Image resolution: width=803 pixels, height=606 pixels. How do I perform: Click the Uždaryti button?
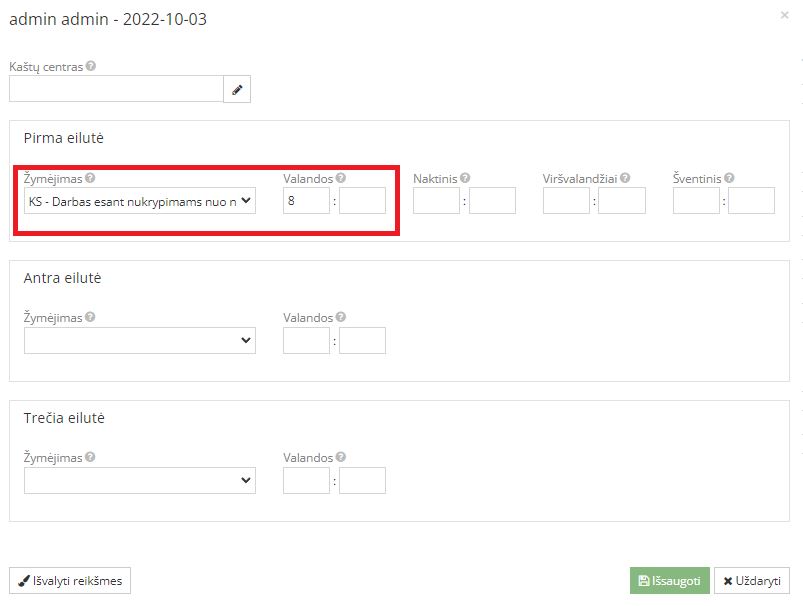(x=752, y=581)
